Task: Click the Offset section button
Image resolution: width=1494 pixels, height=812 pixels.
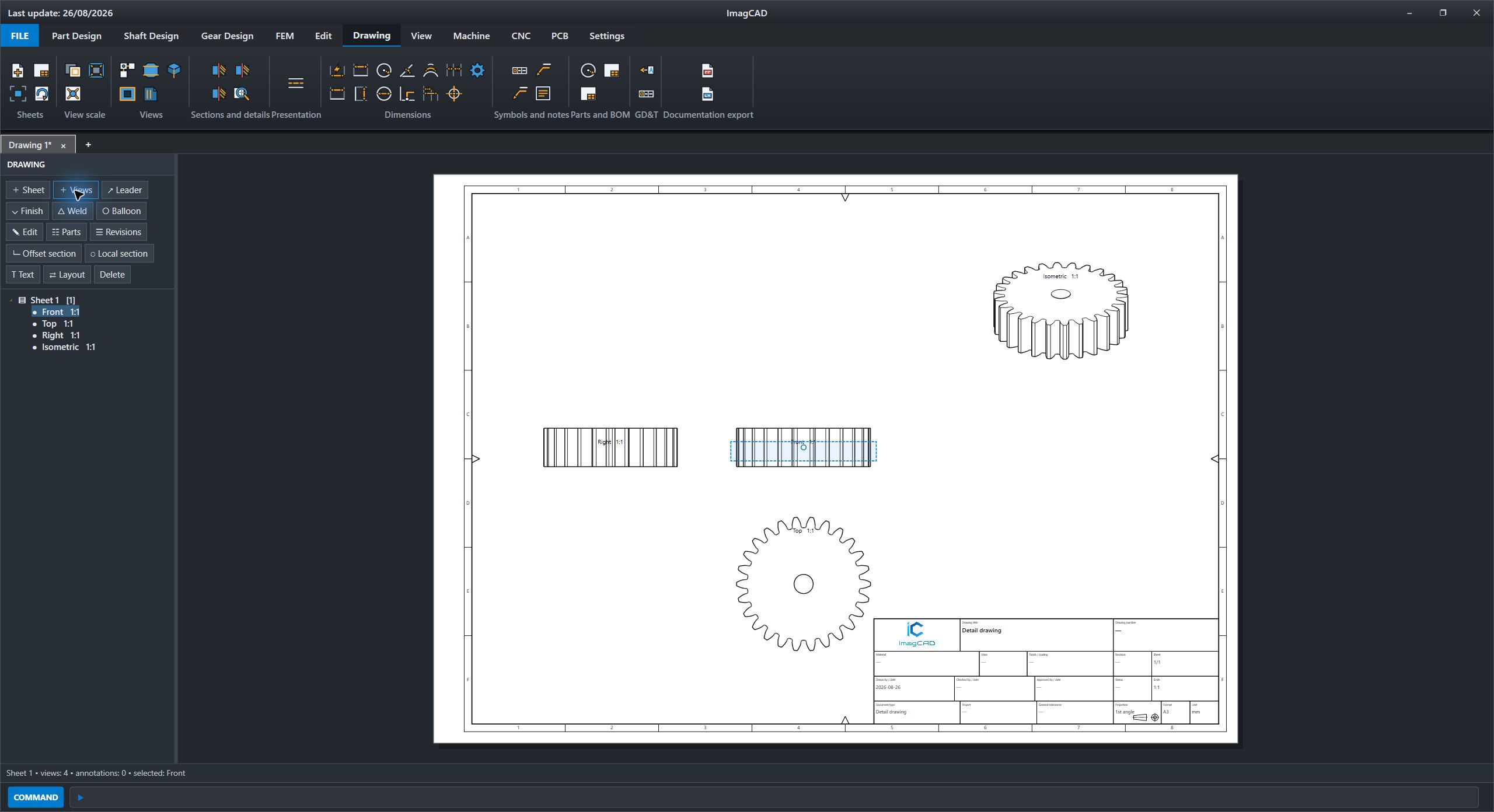Action: pyautogui.click(x=44, y=253)
